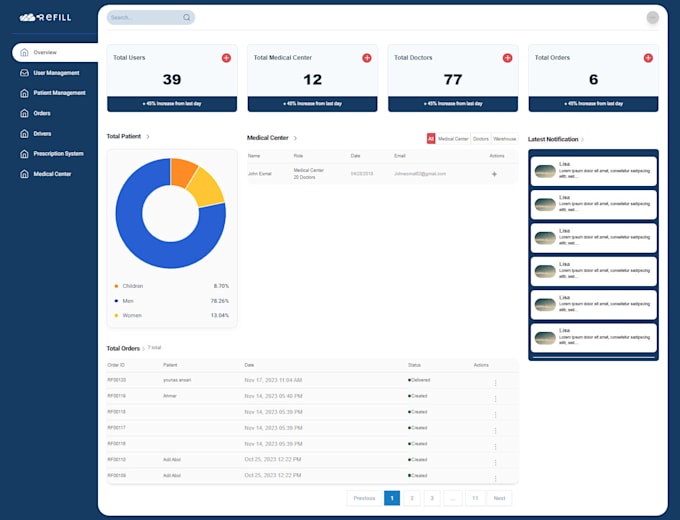
Task: Switch to the Warehouse filter tab
Action: tap(505, 138)
